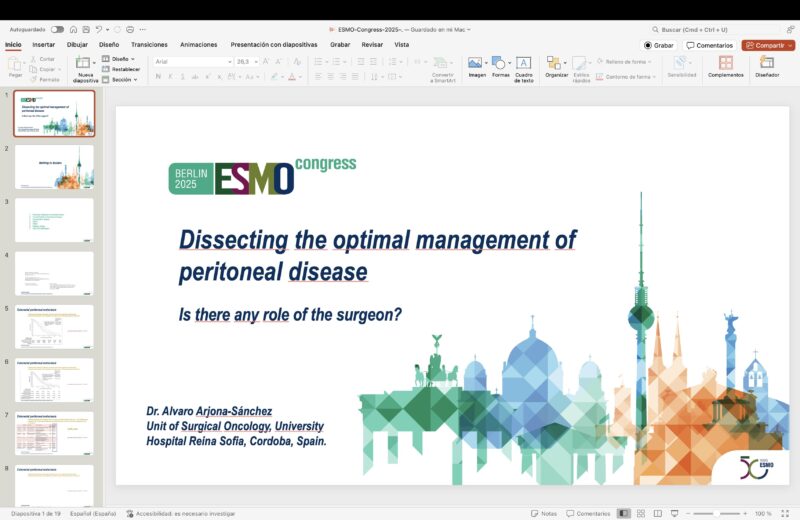Insert a Cuadro de texto
Screen dimensions: 800x520
coord(523,67)
